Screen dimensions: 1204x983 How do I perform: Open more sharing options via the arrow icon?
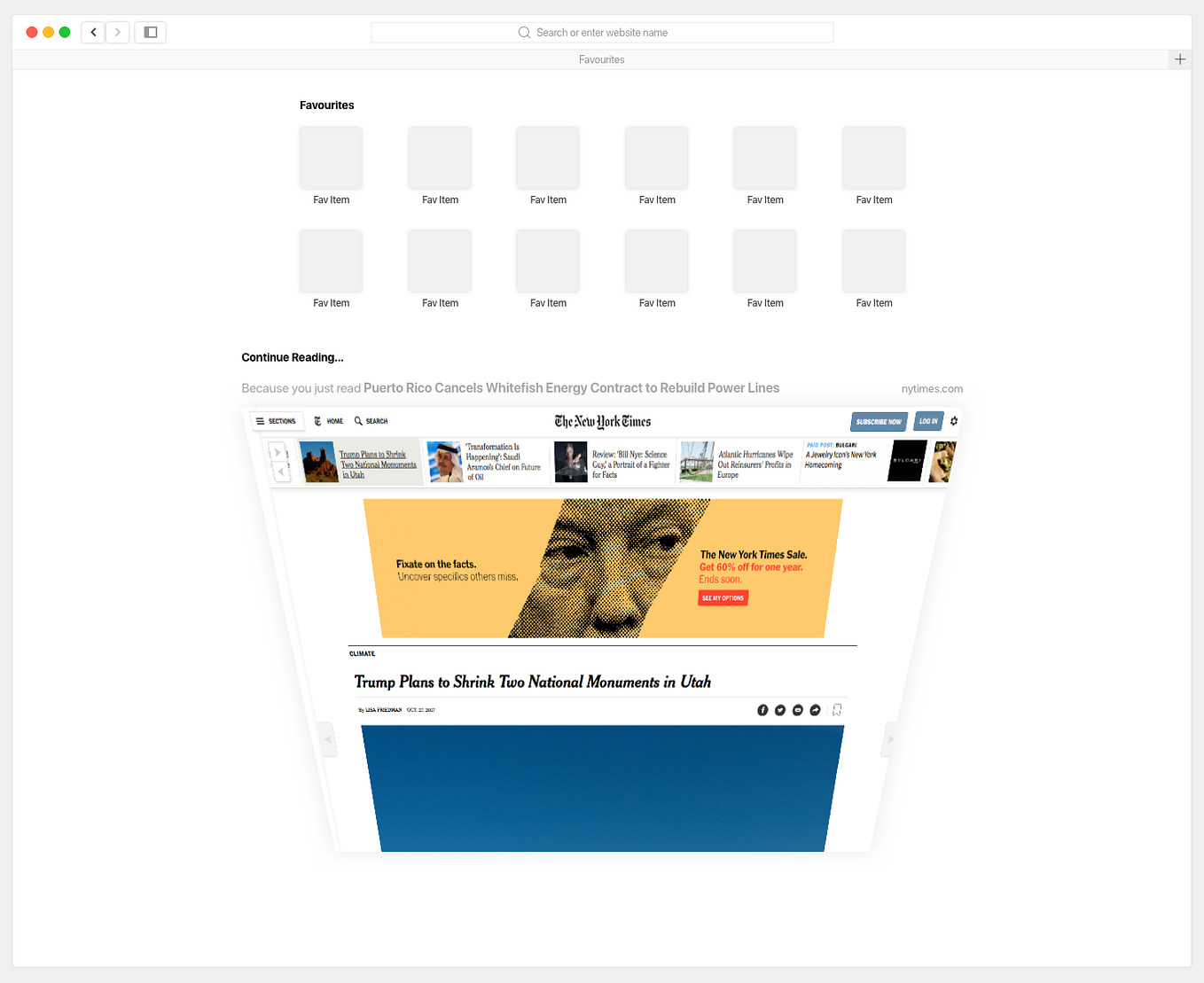pyautogui.click(x=815, y=709)
